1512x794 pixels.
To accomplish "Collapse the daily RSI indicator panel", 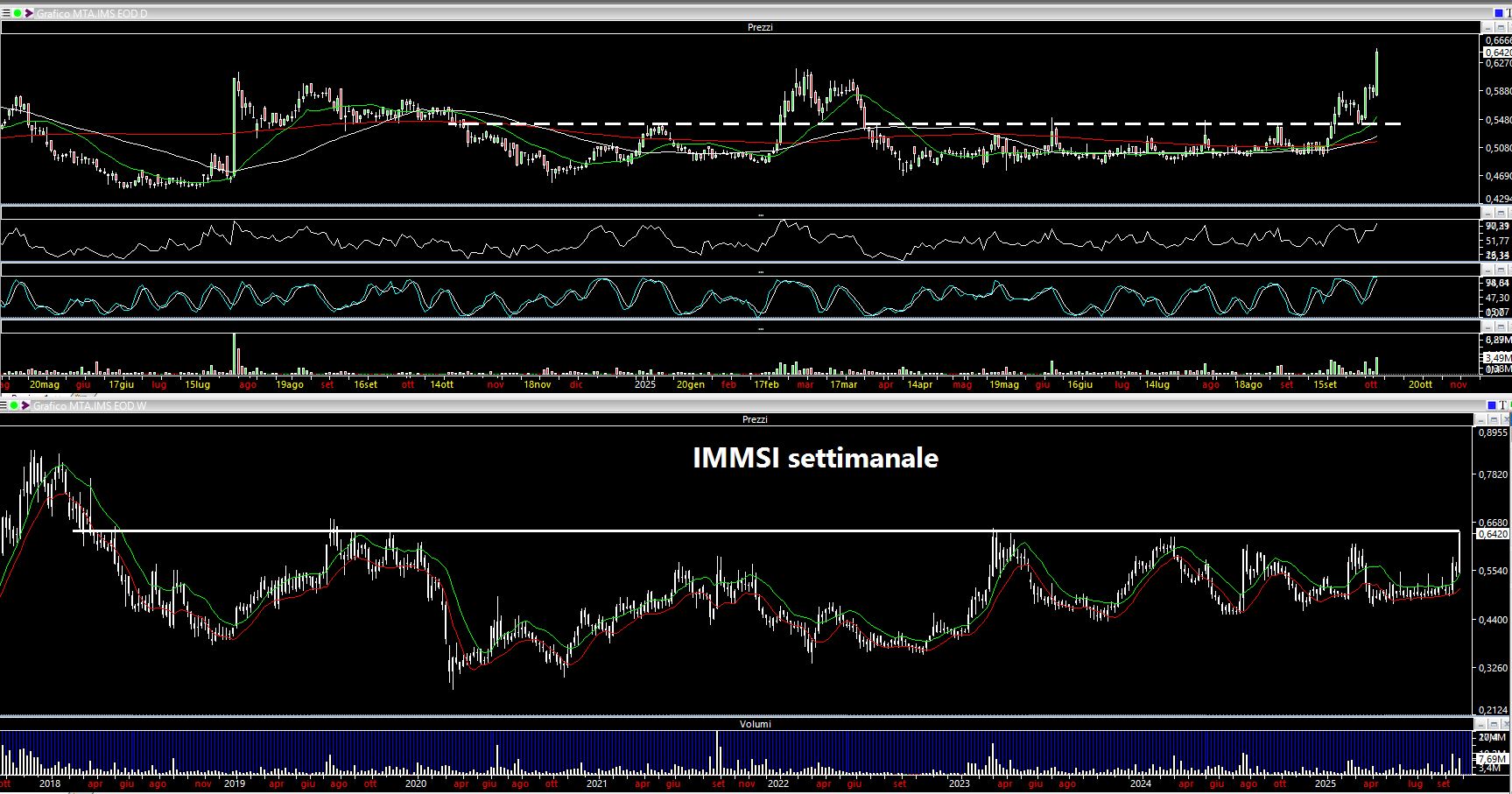I will point(1488,213).
